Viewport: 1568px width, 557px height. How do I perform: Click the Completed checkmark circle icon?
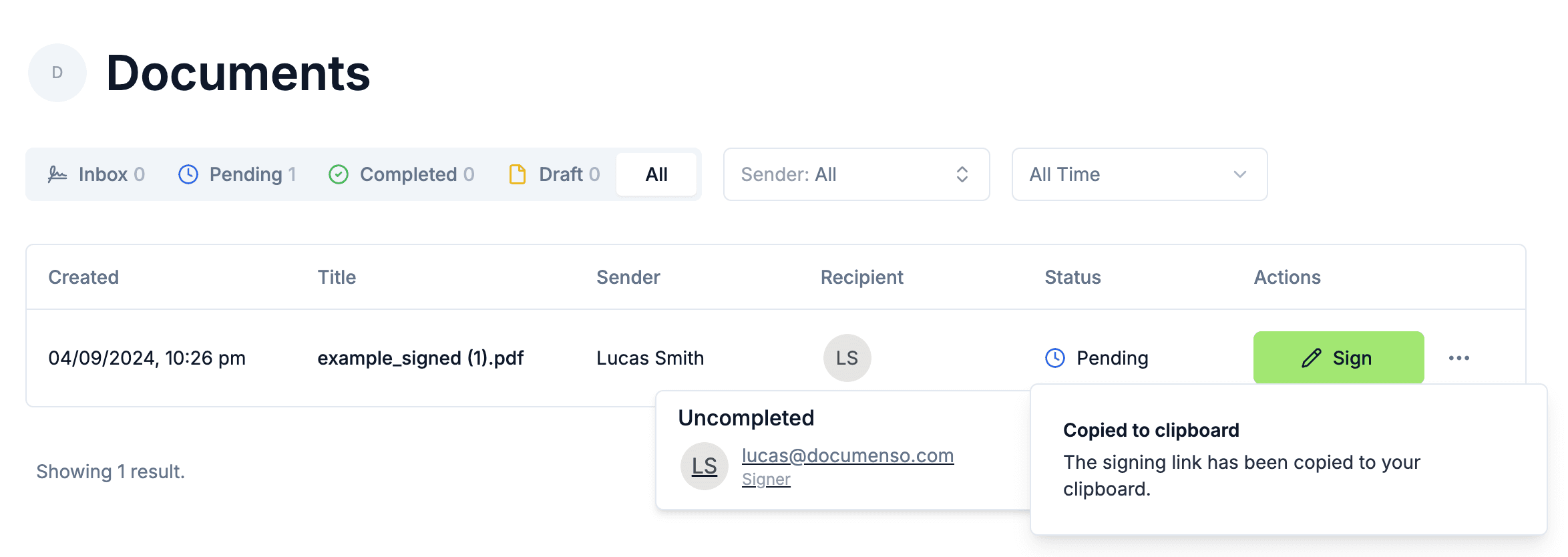[x=339, y=174]
